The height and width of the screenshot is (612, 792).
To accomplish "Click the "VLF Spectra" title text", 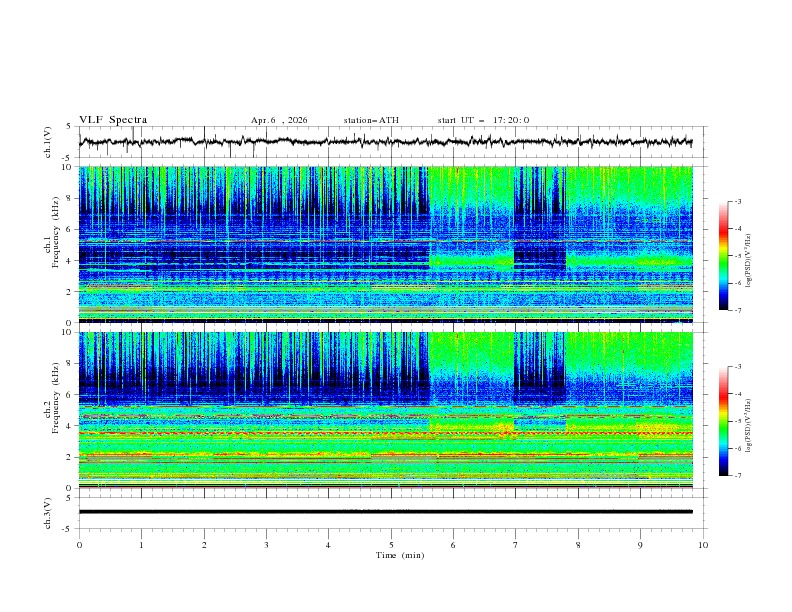I will point(113,120).
